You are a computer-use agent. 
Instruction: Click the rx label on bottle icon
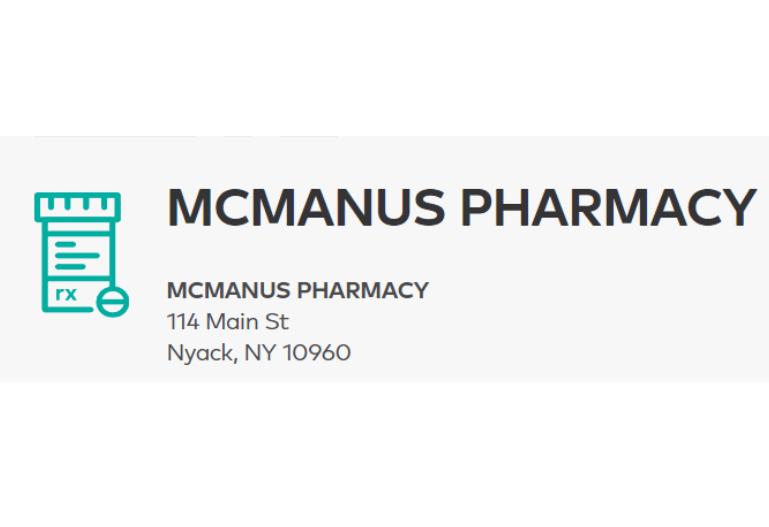(66, 294)
